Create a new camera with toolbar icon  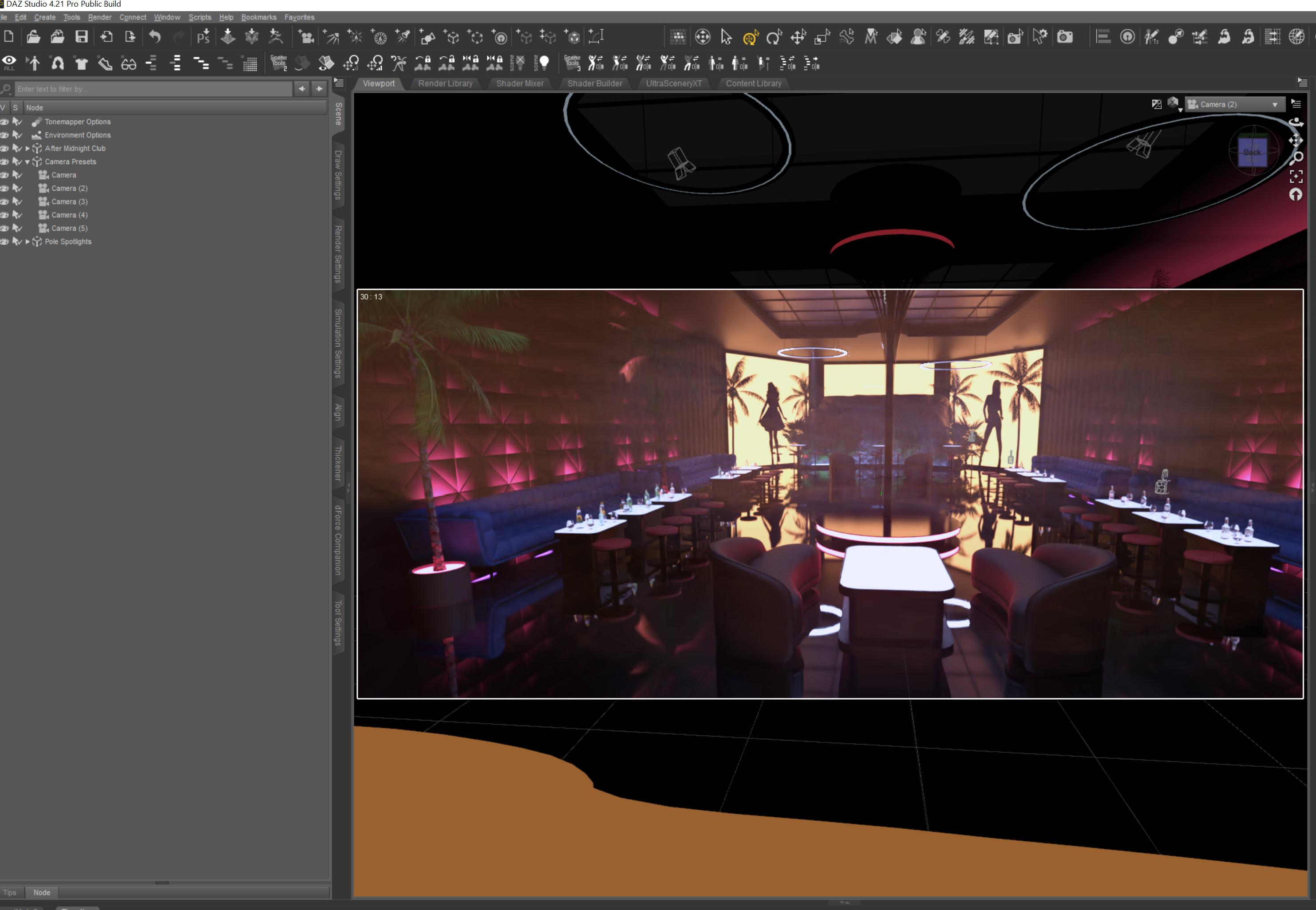tap(306, 37)
